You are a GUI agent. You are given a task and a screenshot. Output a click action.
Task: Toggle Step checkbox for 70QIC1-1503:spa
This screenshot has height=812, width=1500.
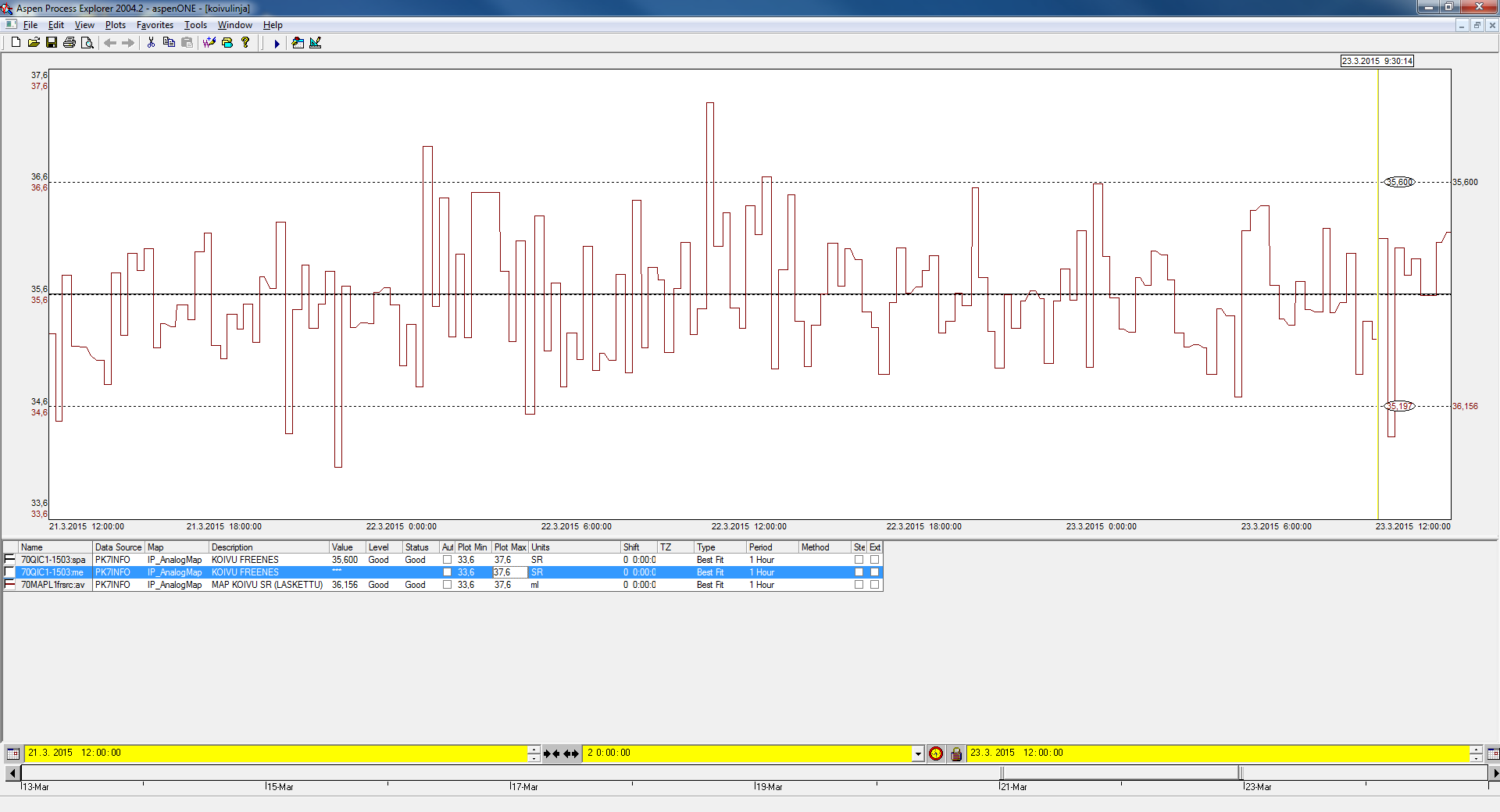point(859,560)
